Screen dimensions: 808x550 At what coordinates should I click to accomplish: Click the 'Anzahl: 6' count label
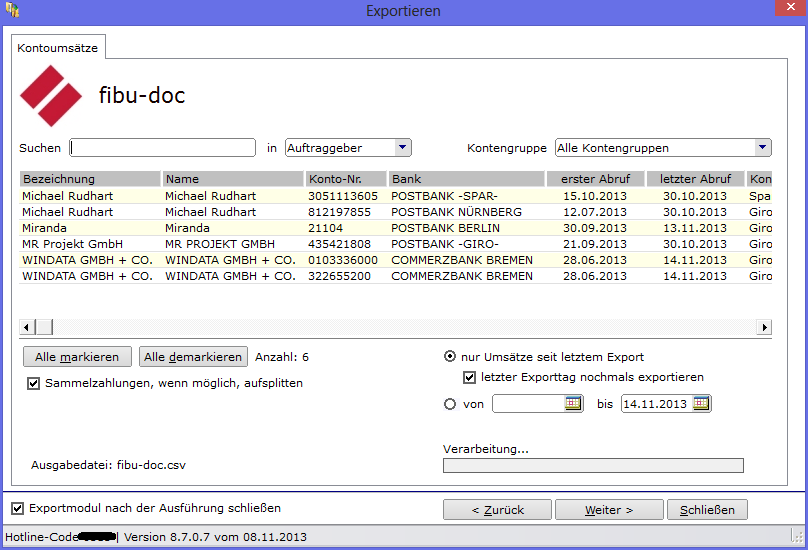click(282, 357)
